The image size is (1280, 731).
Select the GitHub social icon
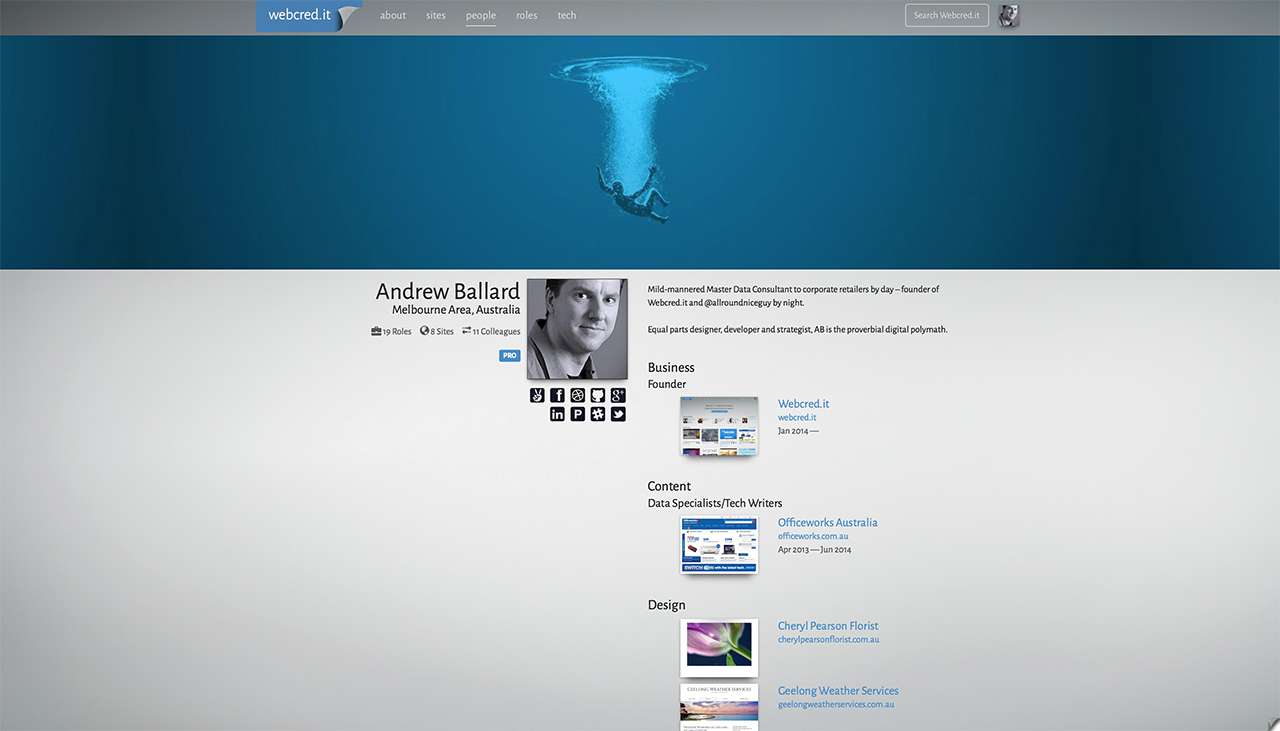click(597, 395)
